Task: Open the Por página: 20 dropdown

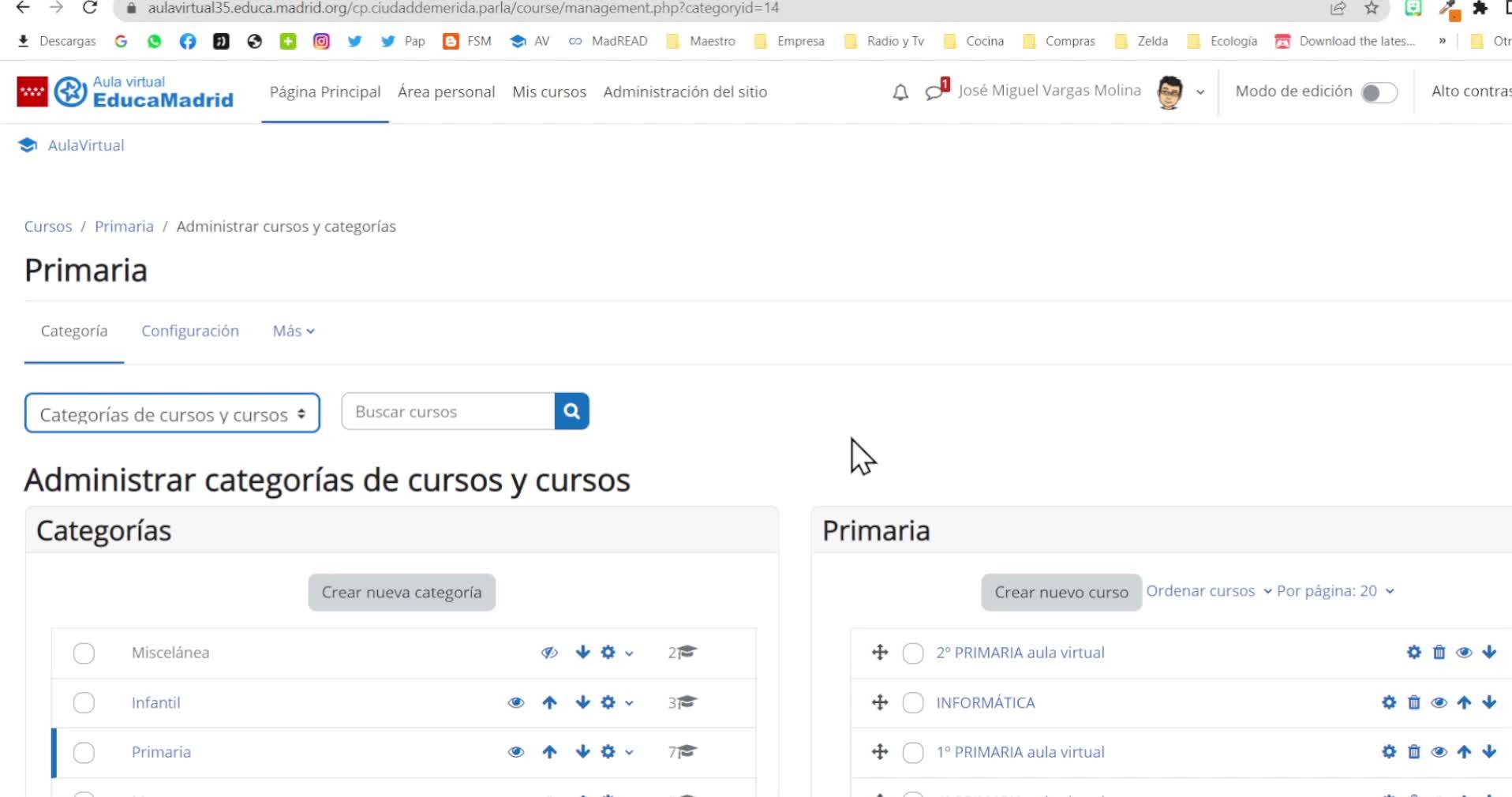Action: click(x=1335, y=591)
